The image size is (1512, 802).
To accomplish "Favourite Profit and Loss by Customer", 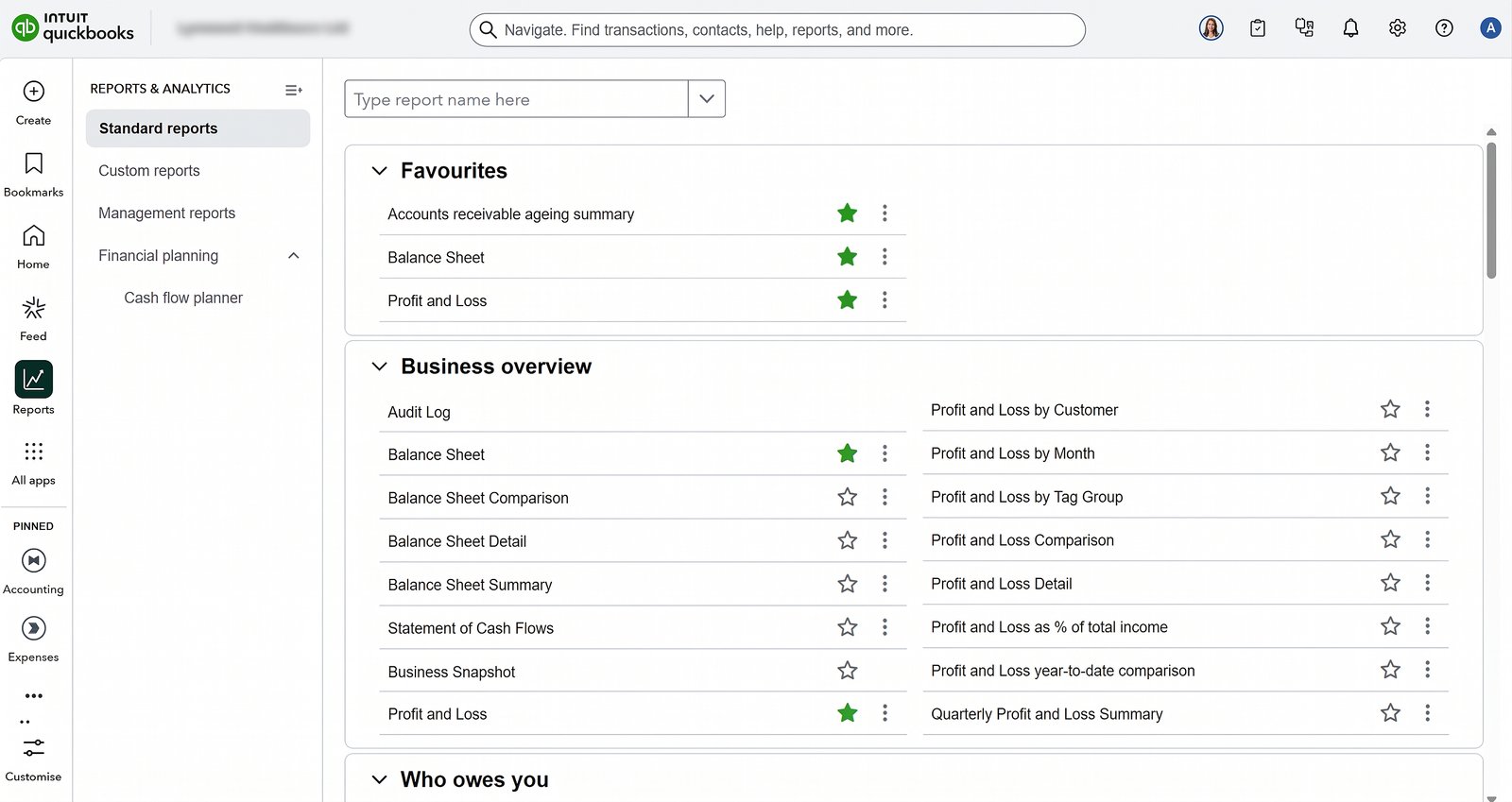I will coord(1390,409).
